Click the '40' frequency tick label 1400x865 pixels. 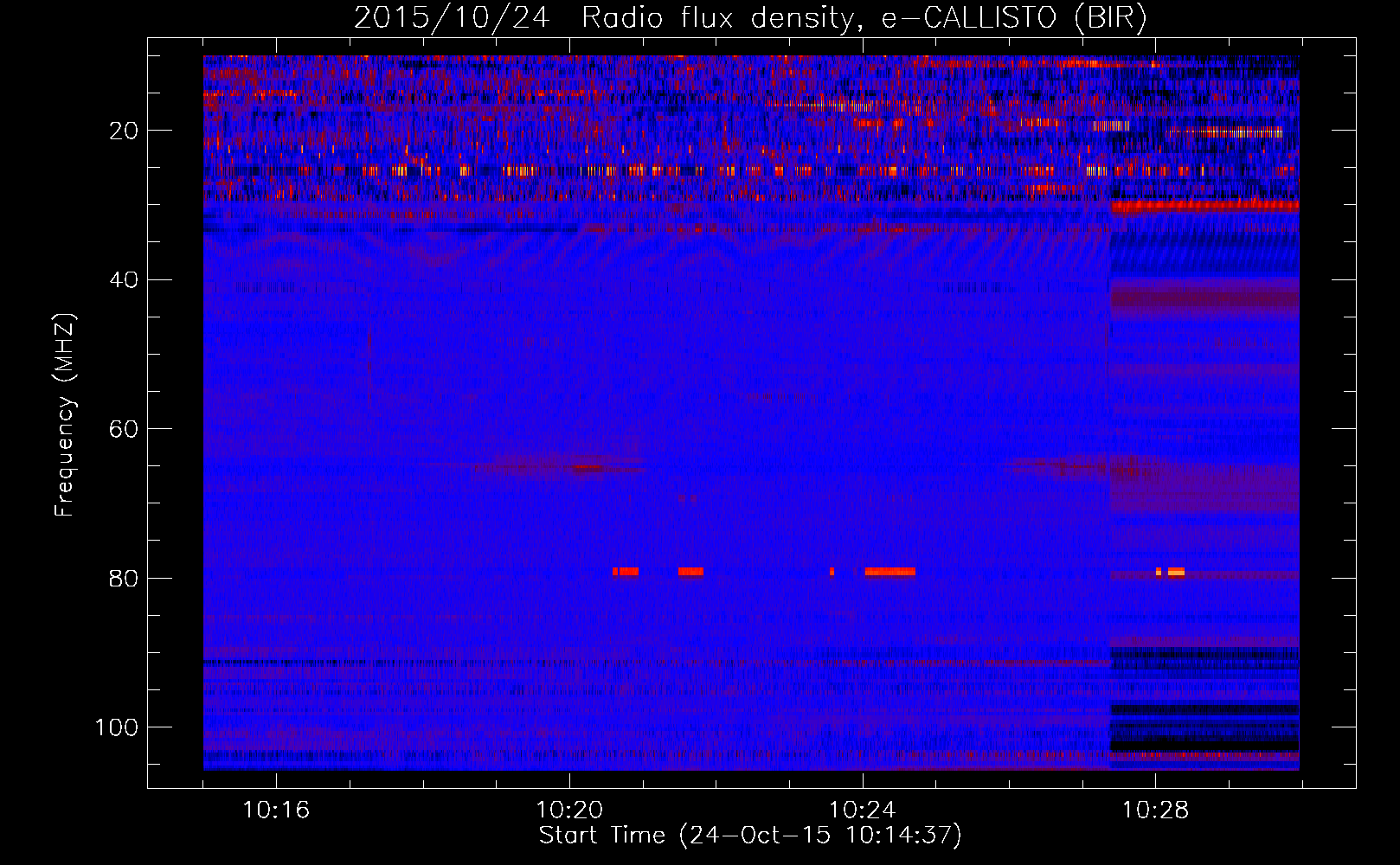coord(124,280)
